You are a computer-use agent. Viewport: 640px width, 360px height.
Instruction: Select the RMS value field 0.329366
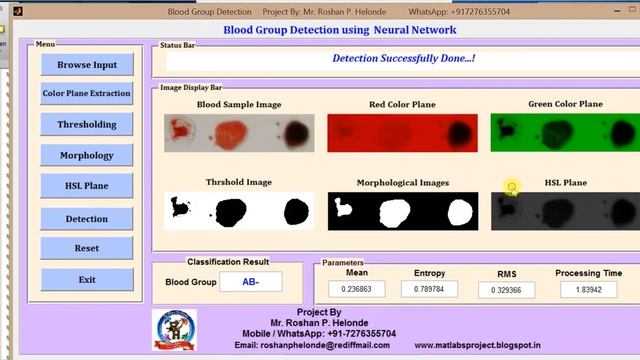pos(507,290)
